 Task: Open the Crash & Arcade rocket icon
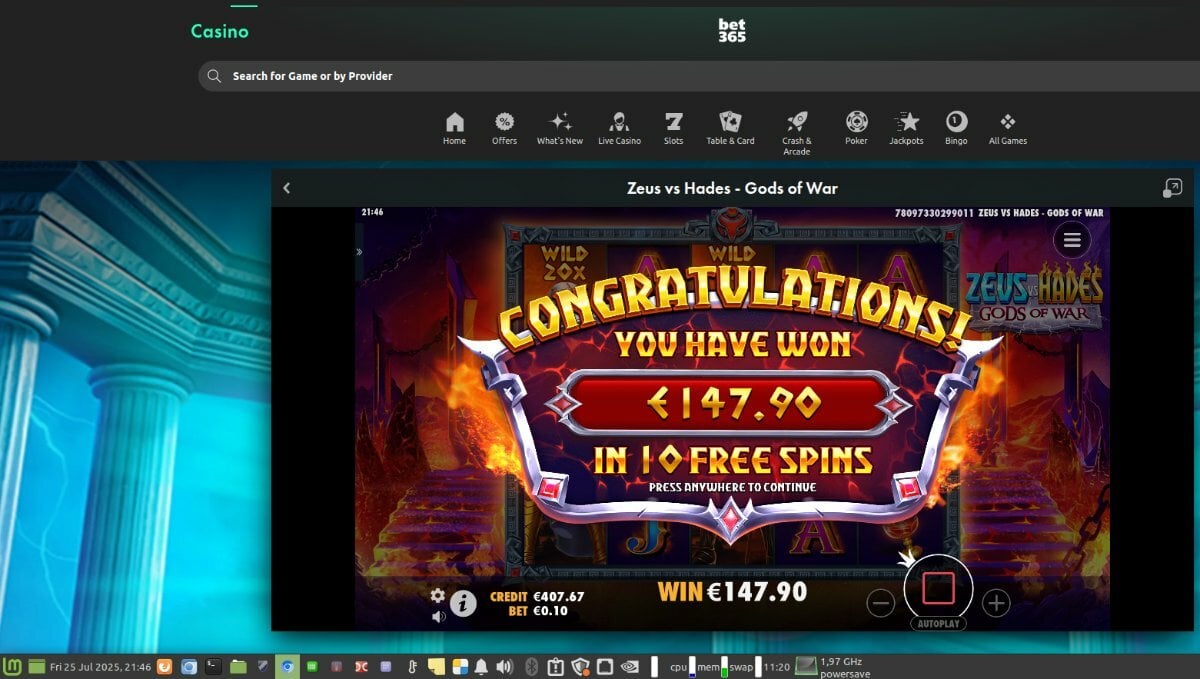pyautogui.click(x=797, y=122)
